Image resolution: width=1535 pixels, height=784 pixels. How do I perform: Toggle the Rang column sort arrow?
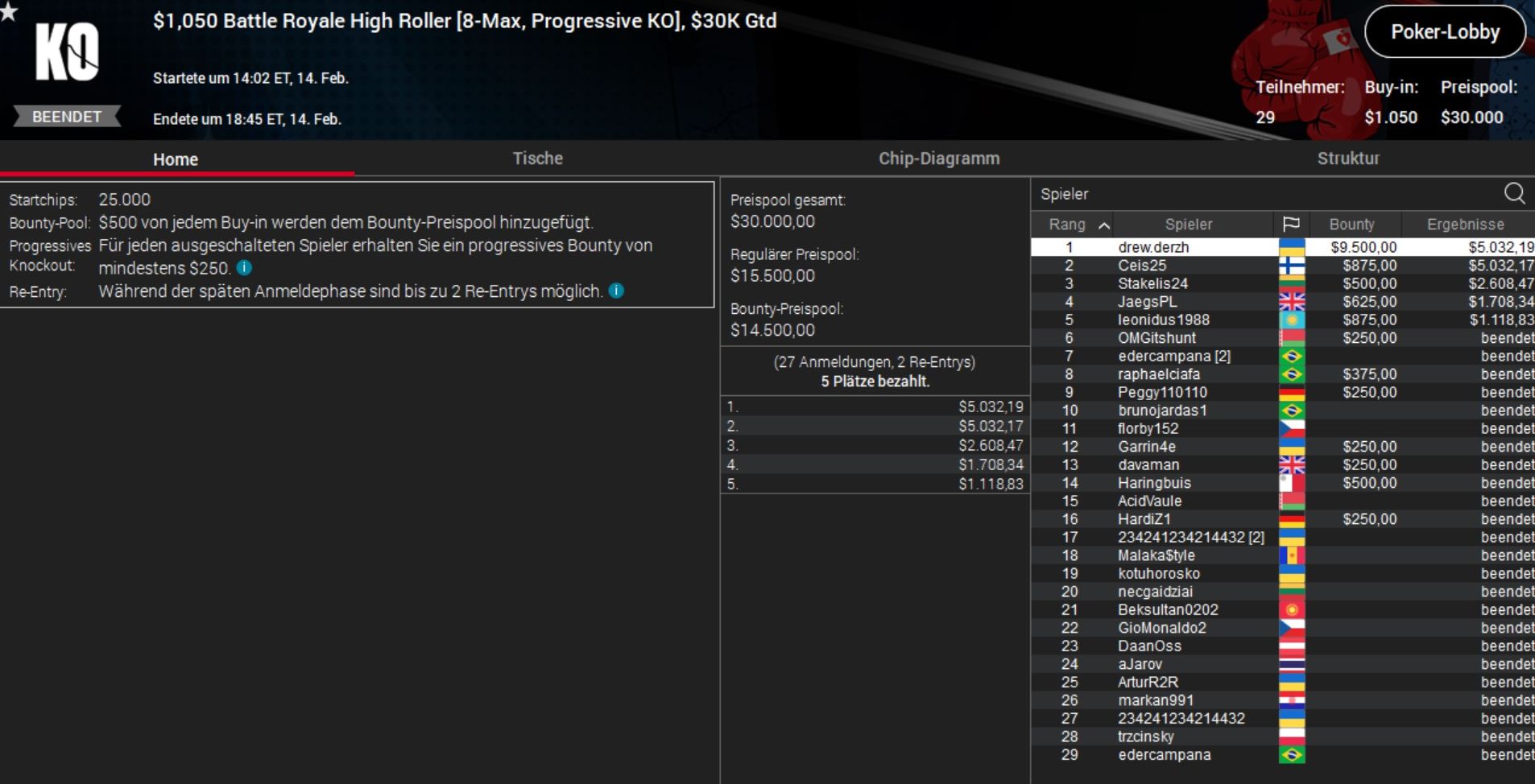(x=1104, y=225)
